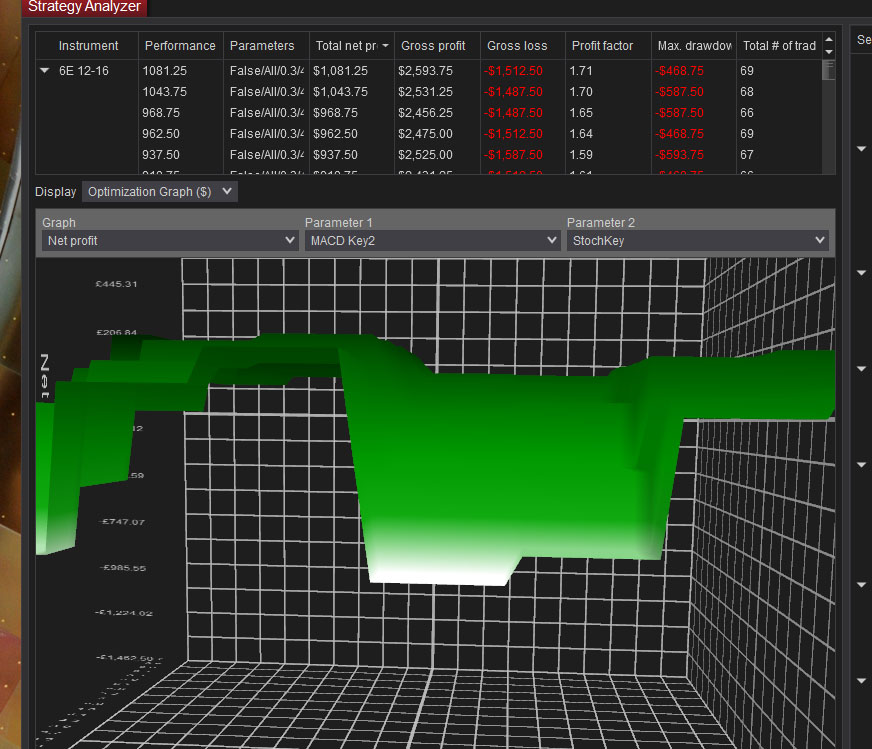The width and height of the screenshot is (872, 749).
Task: Sort by the Performance column header
Action: [x=180, y=46]
